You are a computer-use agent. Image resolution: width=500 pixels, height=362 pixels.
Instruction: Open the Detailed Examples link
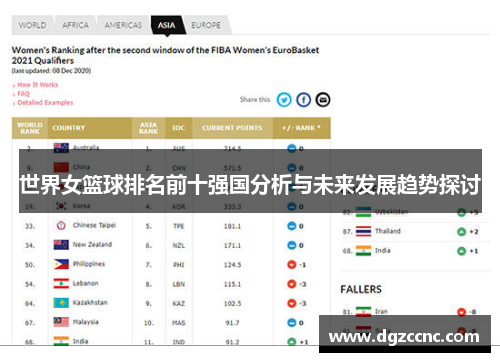[45, 103]
